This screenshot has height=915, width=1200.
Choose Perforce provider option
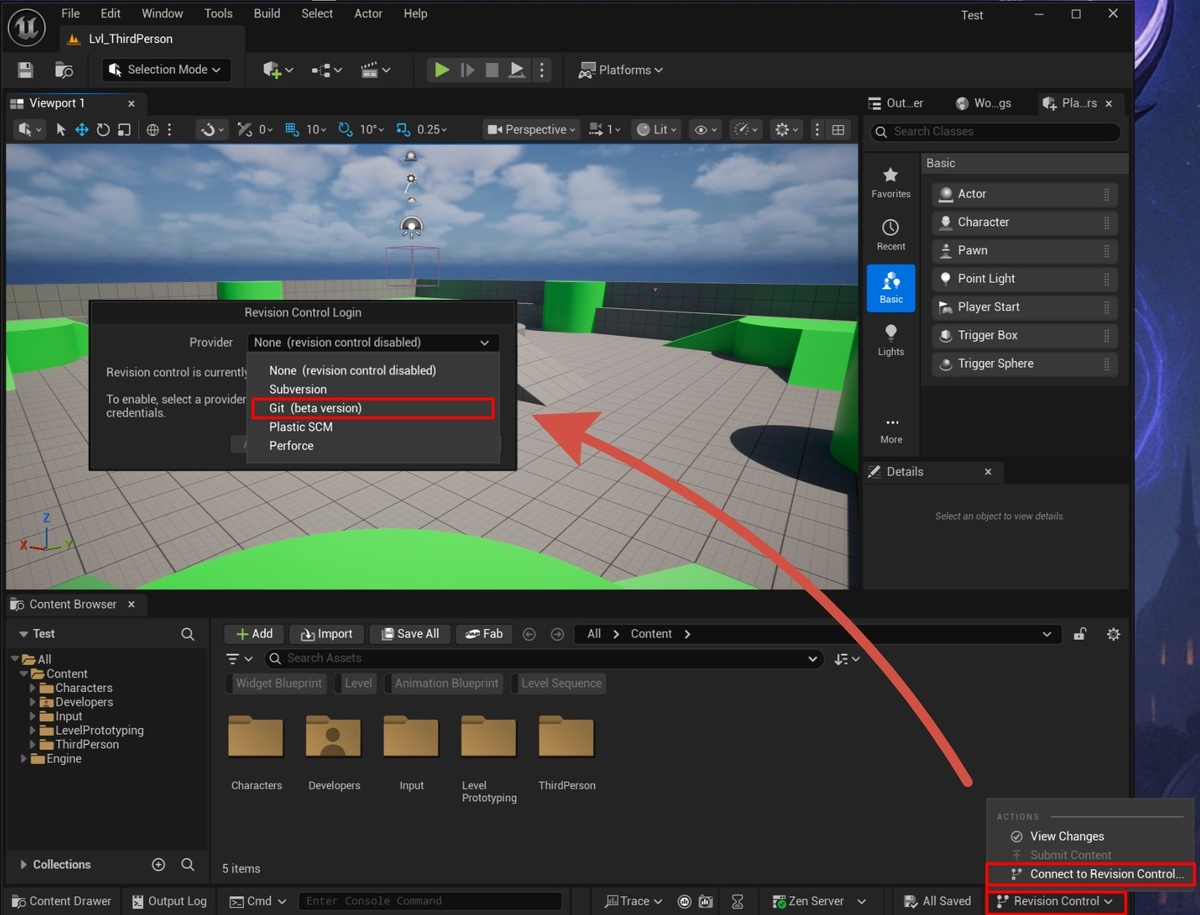tap(372, 446)
